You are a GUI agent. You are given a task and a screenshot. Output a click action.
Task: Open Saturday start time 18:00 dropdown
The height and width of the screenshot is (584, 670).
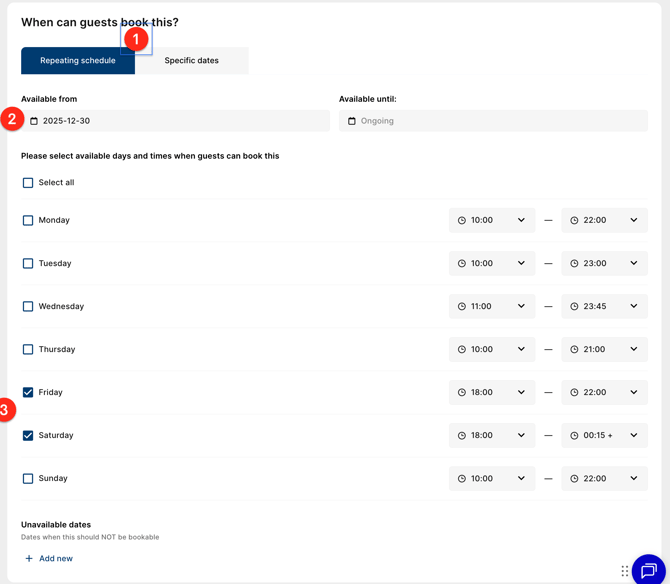point(492,435)
